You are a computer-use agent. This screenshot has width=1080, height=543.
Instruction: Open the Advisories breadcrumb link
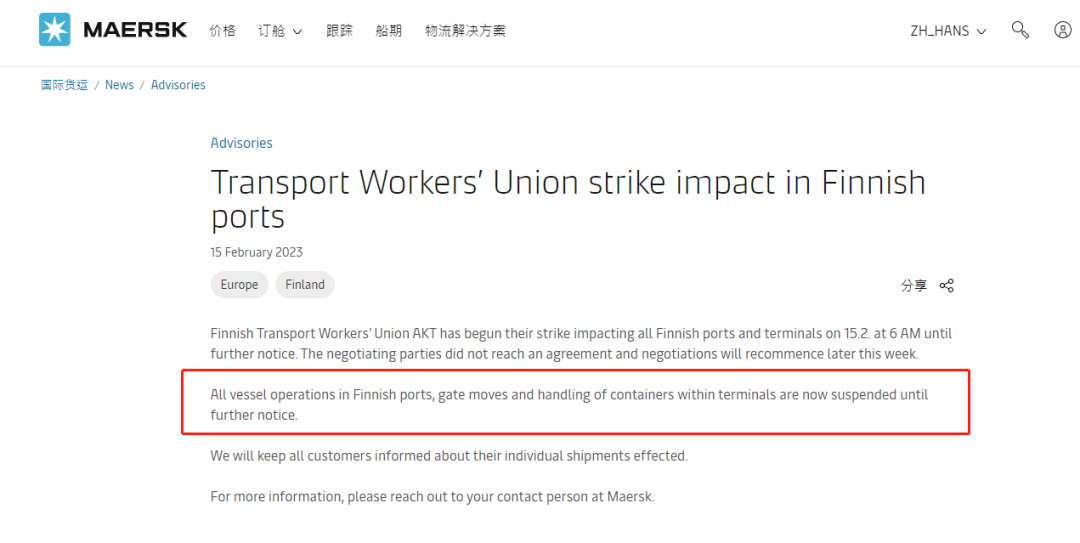click(178, 85)
